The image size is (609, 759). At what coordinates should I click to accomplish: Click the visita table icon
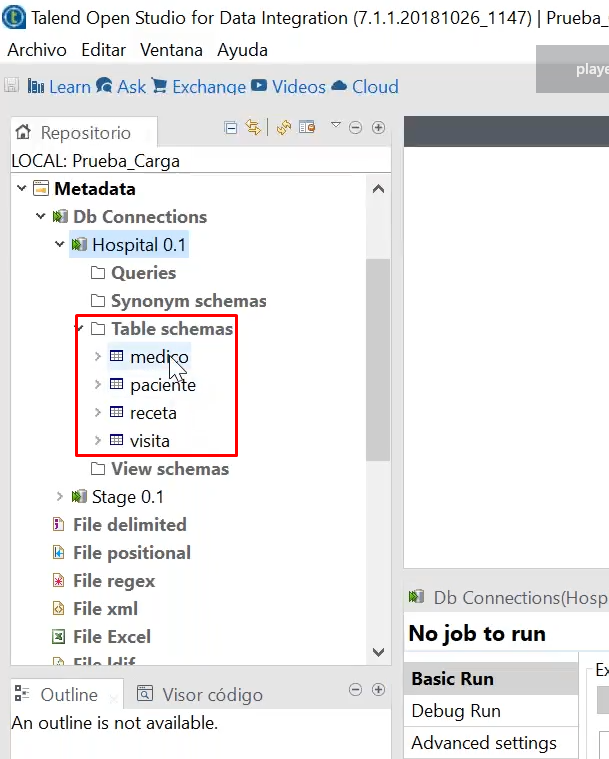117,440
